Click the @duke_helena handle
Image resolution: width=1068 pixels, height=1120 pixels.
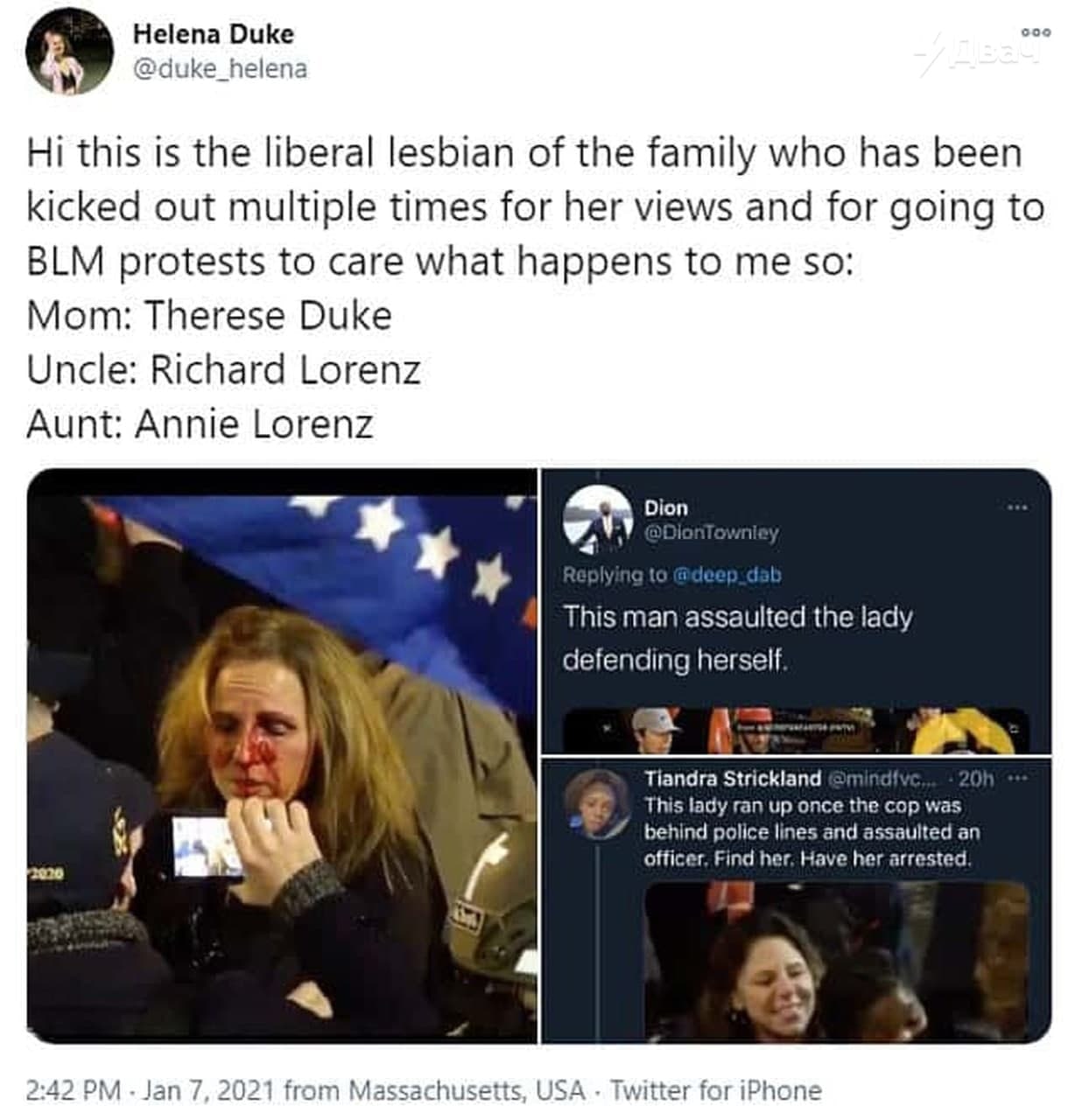click(220, 68)
